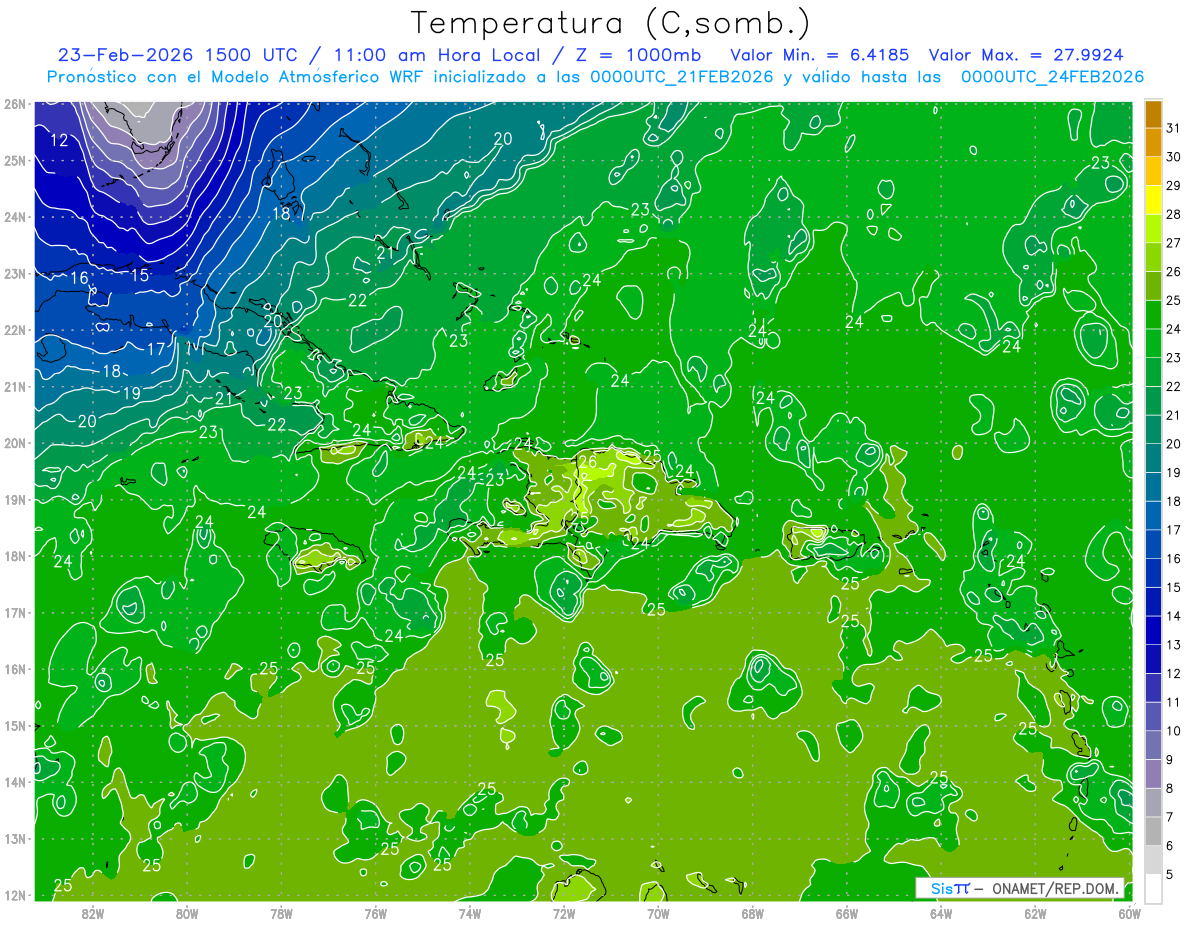This screenshot has width=1200, height=927.
Task: Click the '0000UTC_24FEB2026' valid-until time
Action: pyautogui.click(x=1052, y=77)
